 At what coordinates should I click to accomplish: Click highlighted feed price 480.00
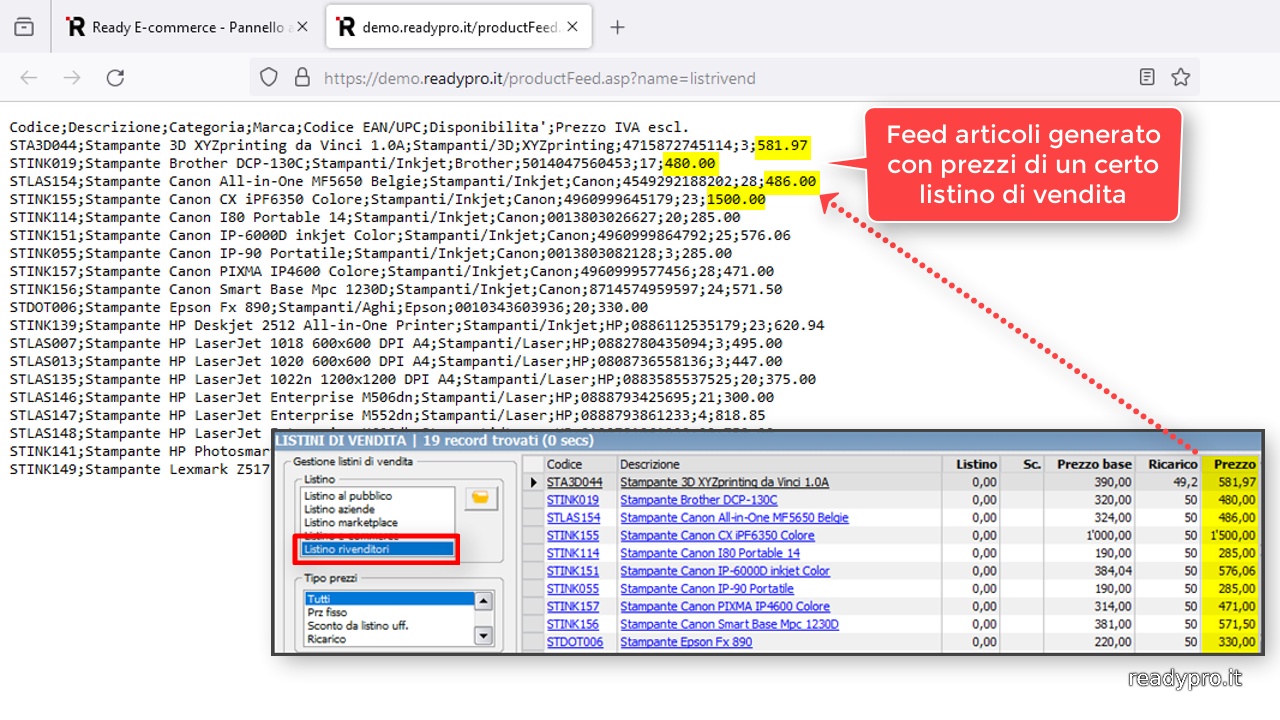click(x=690, y=163)
